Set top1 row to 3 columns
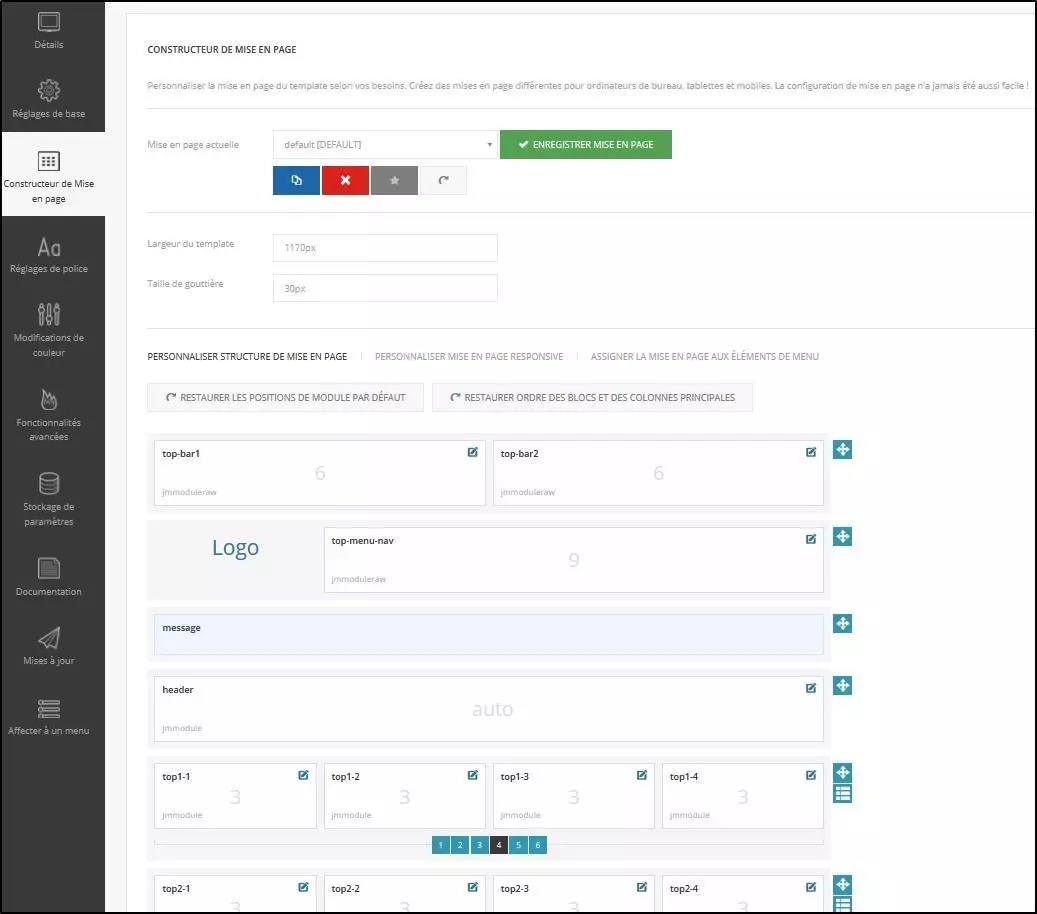1037x914 pixels. (x=479, y=845)
